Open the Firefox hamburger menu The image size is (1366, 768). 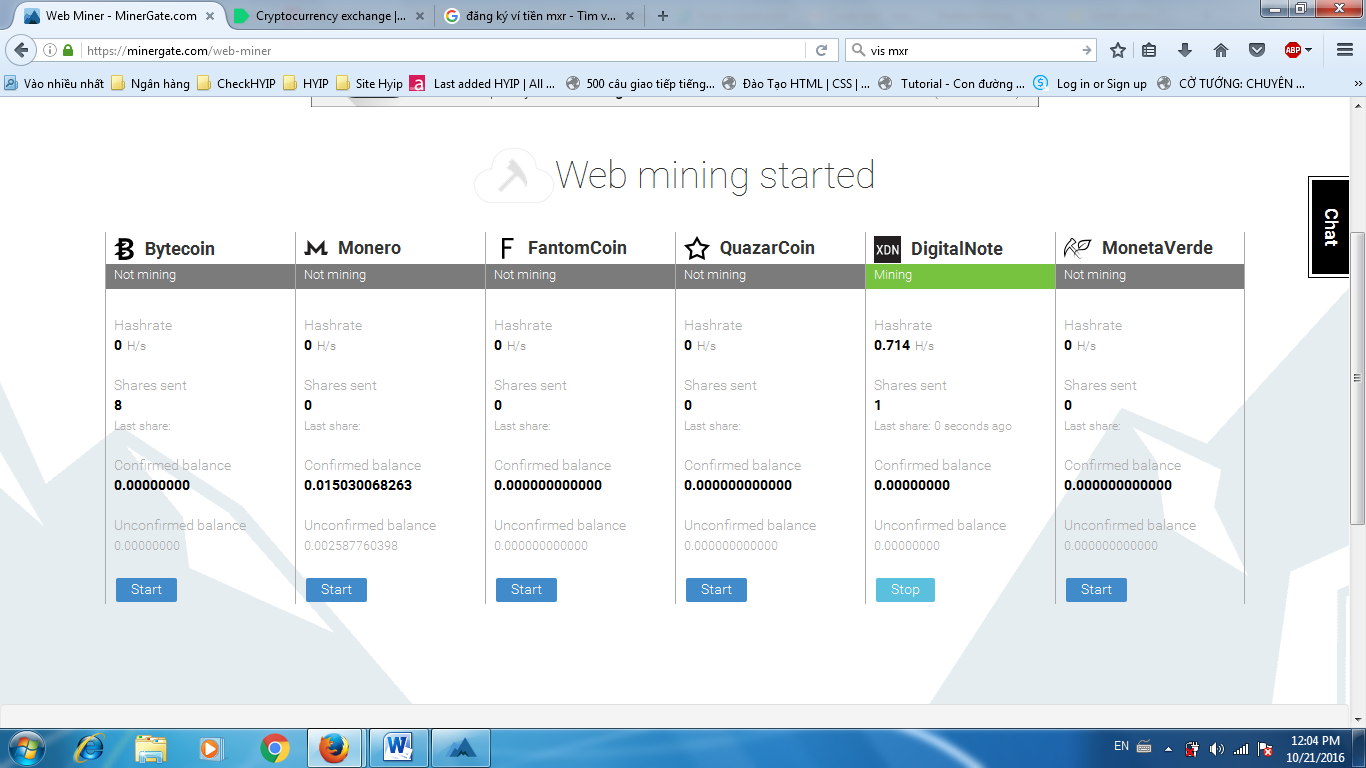1344,50
